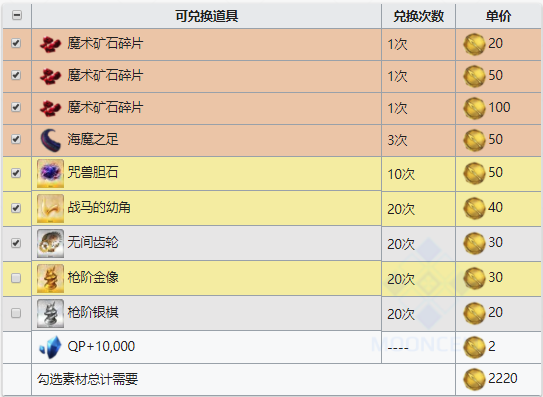Click the price 40 in 战马的幼角 row
Image resolution: width=543 pixels, height=397 pixels.
(495, 207)
